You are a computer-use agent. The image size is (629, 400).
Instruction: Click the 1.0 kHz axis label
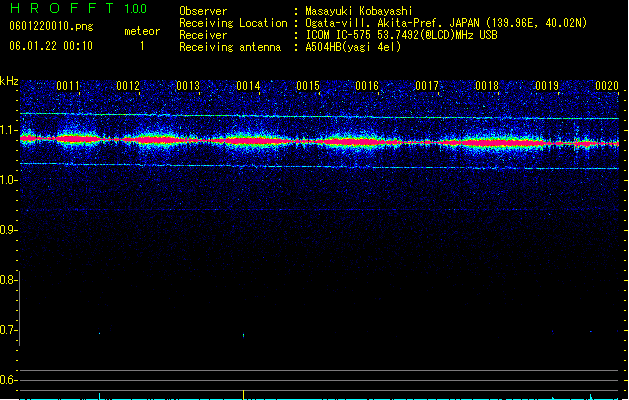point(8,180)
